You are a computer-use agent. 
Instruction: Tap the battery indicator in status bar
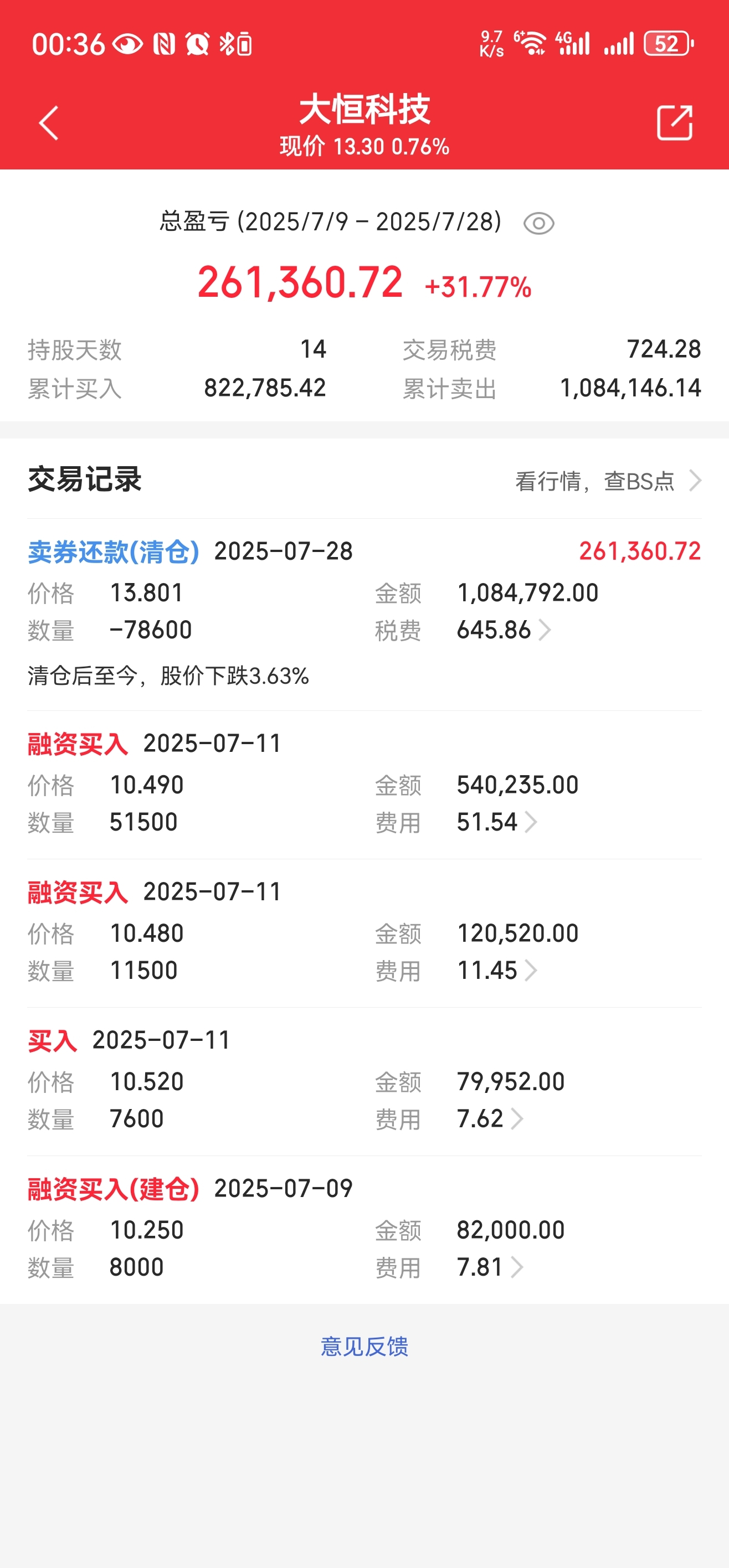tap(669, 44)
